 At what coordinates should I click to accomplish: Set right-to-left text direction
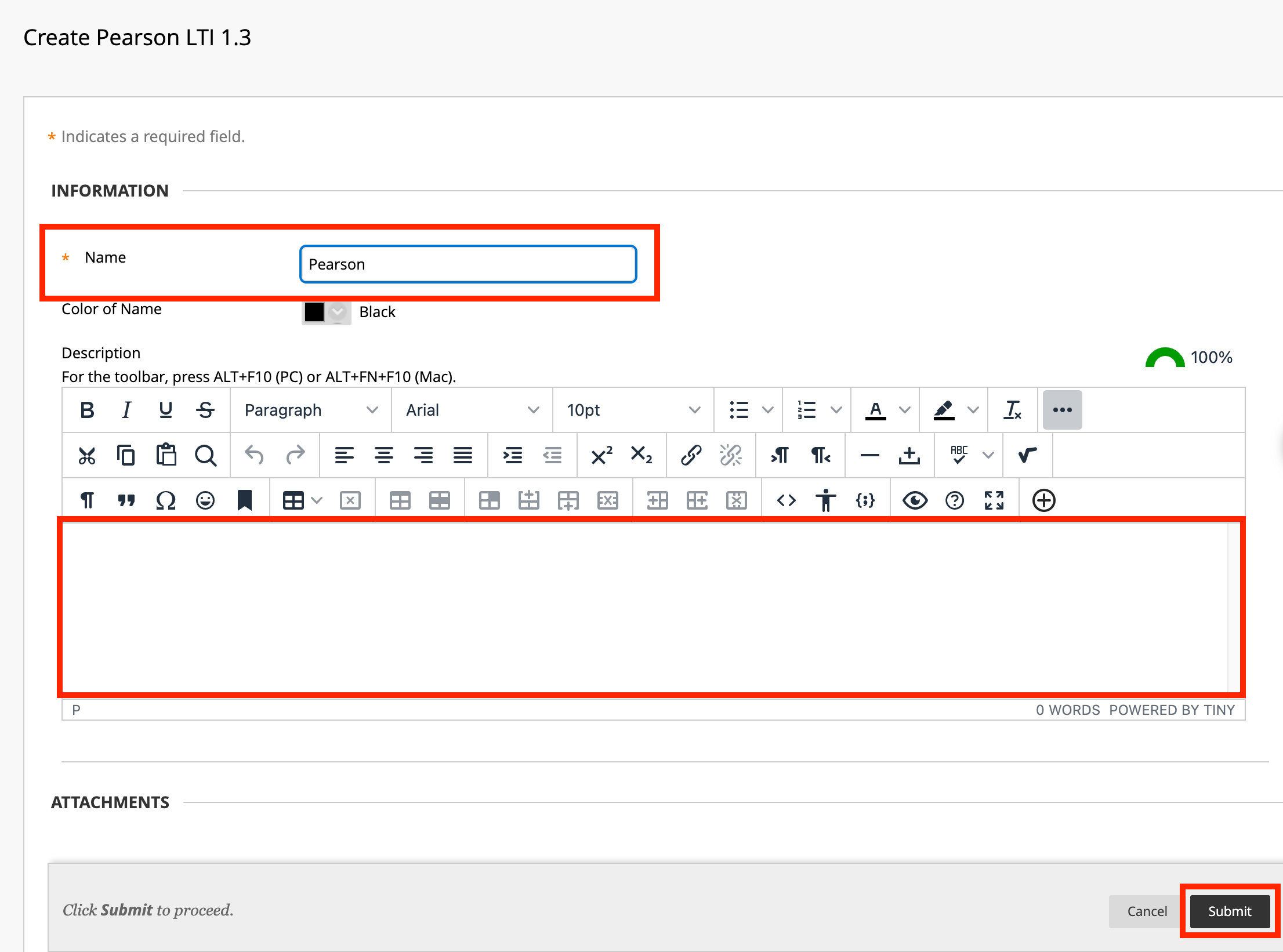tap(820, 455)
